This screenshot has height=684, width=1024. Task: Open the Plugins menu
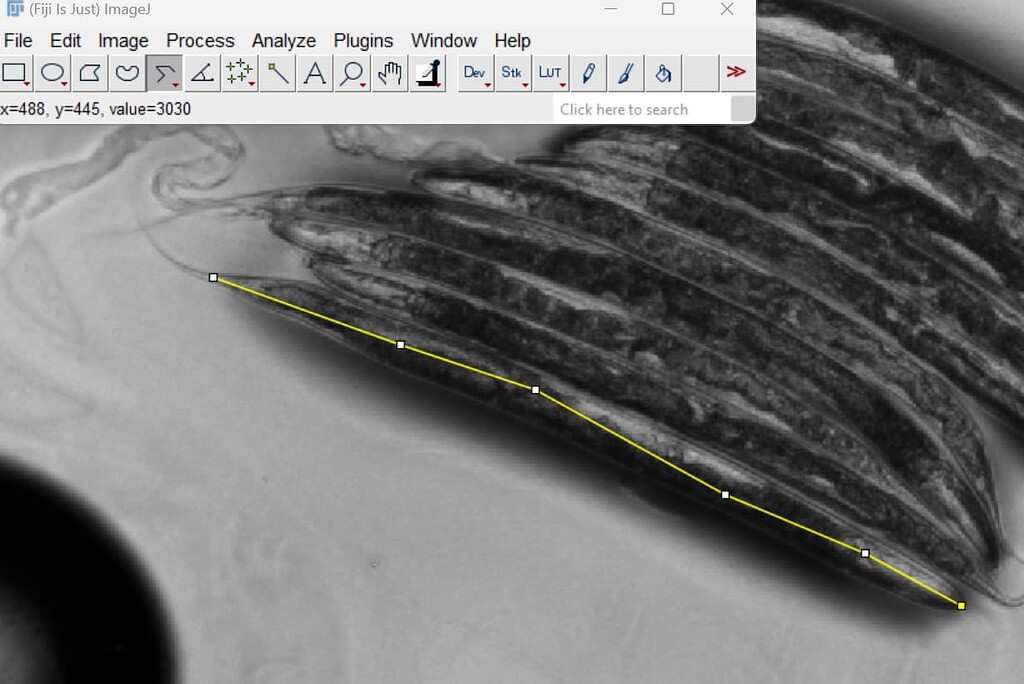(363, 41)
